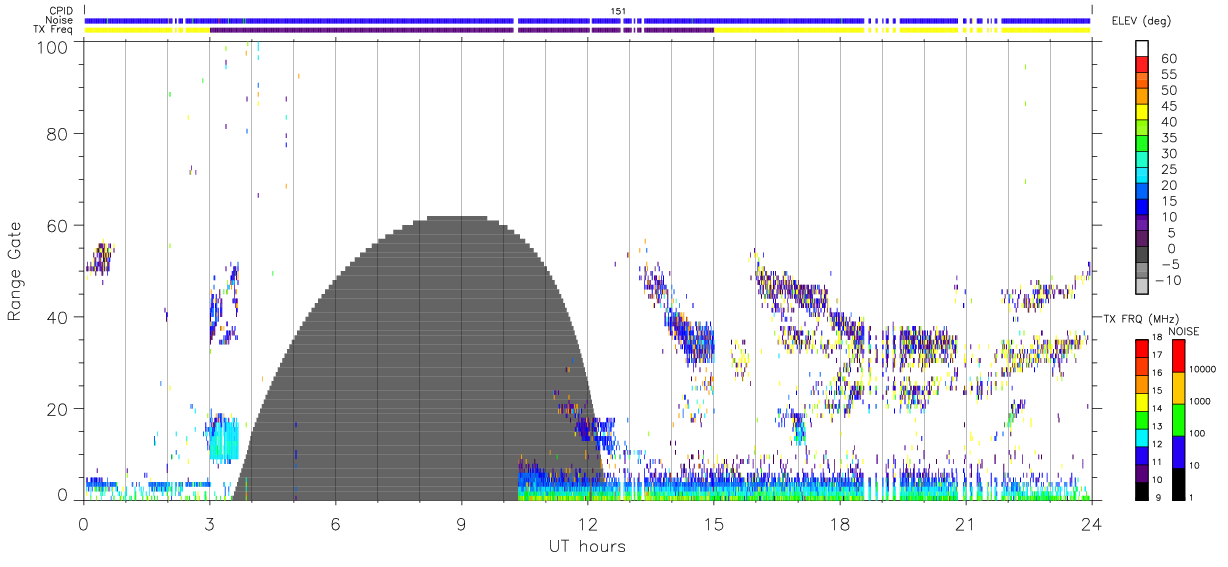Viewport: 1228px width, 567px height.
Task: Click the x-axis tick label '18'
Action: click(839, 523)
